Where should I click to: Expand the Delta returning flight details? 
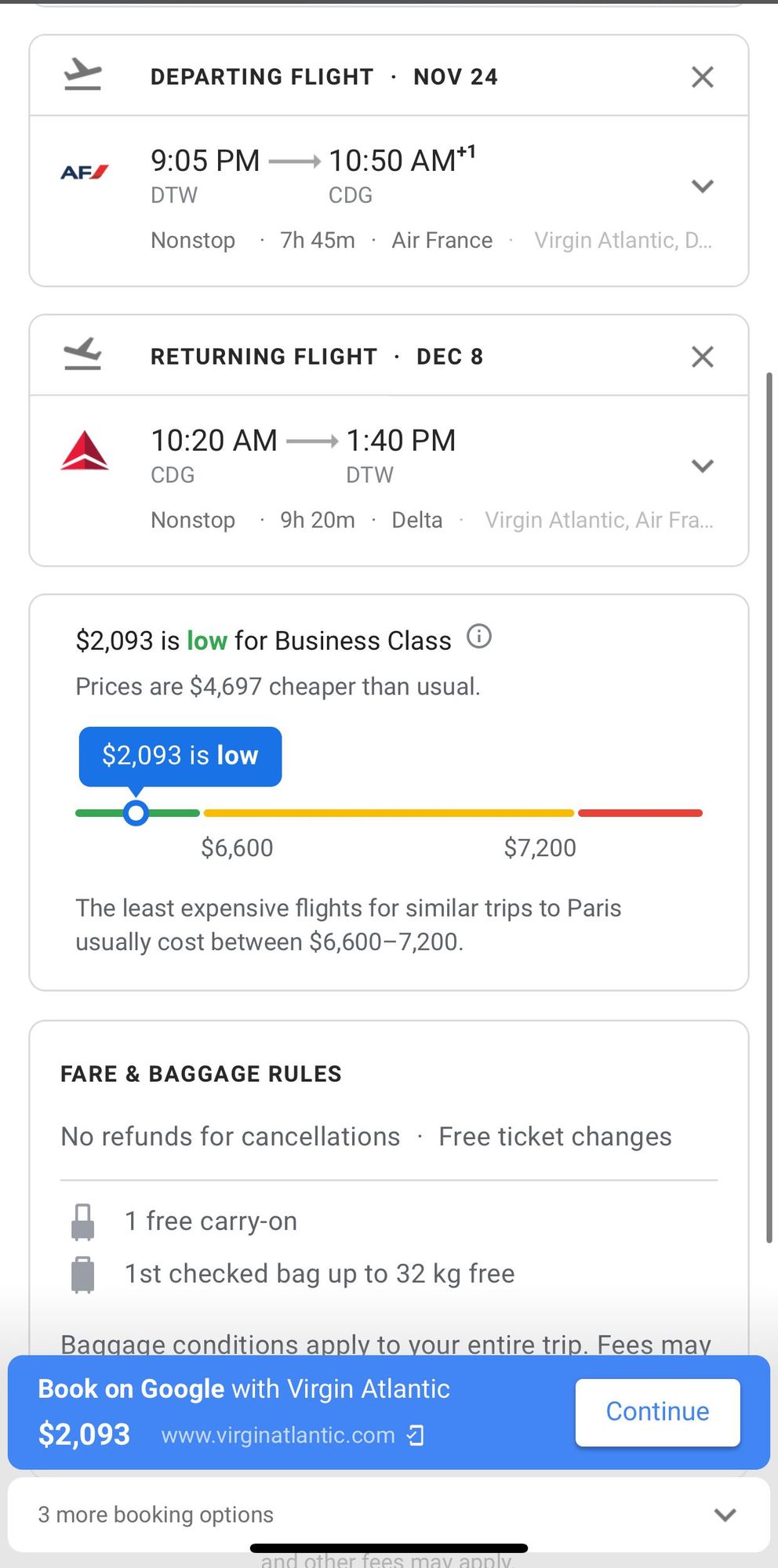click(702, 466)
